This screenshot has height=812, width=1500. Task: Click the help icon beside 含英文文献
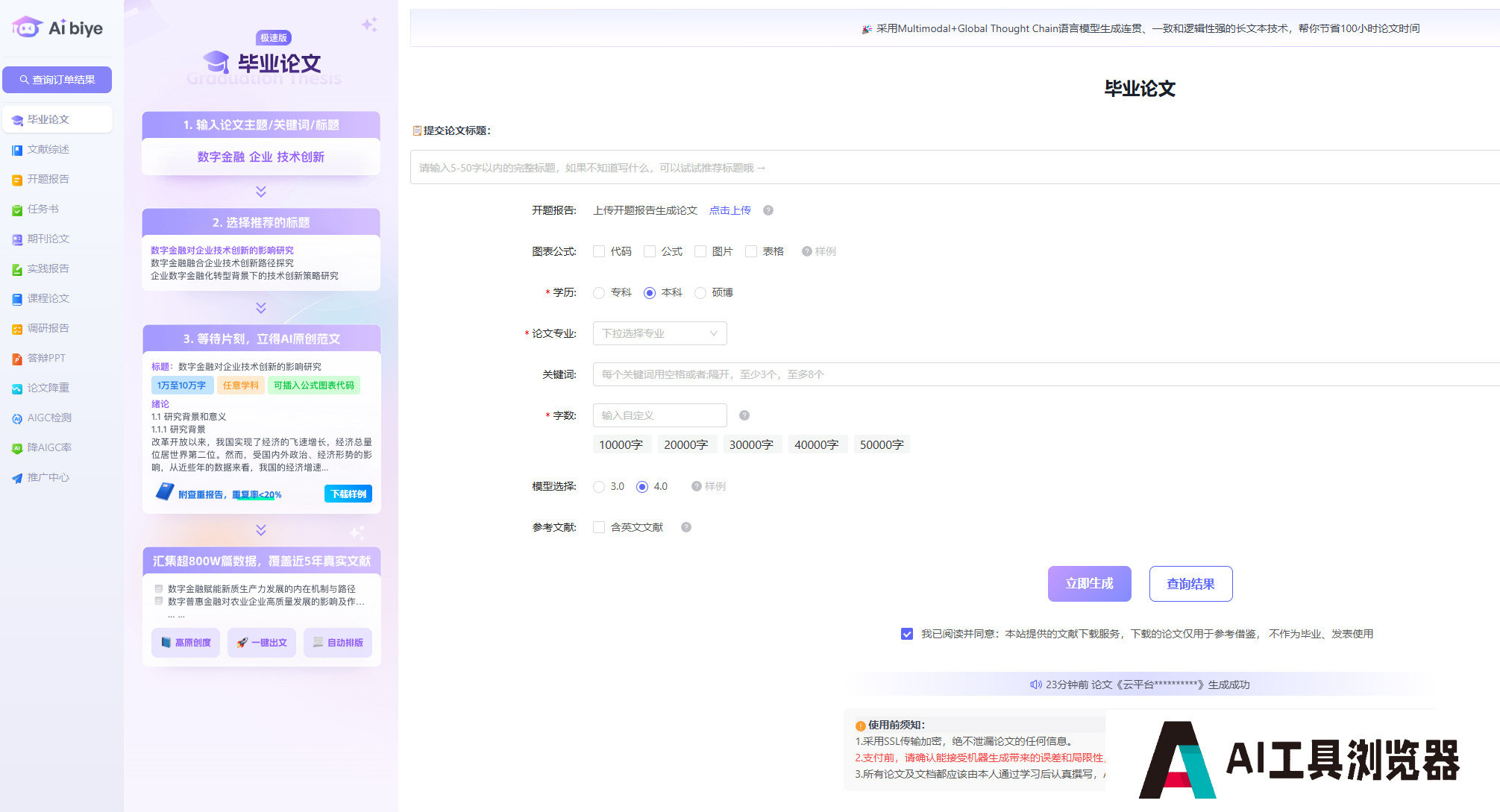click(685, 527)
